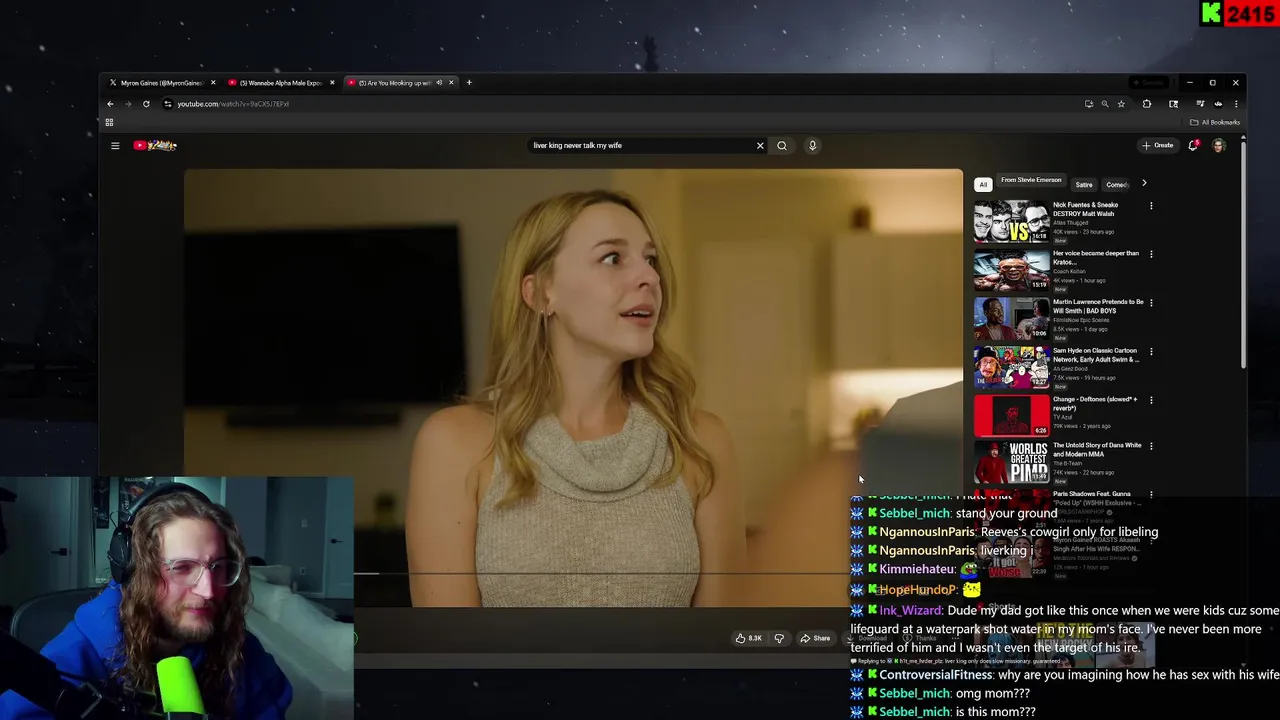Viewport: 1280px width, 720px height.
Task: Select the From Stevie Emerson chip
Action: click(x=1031, y=181)
